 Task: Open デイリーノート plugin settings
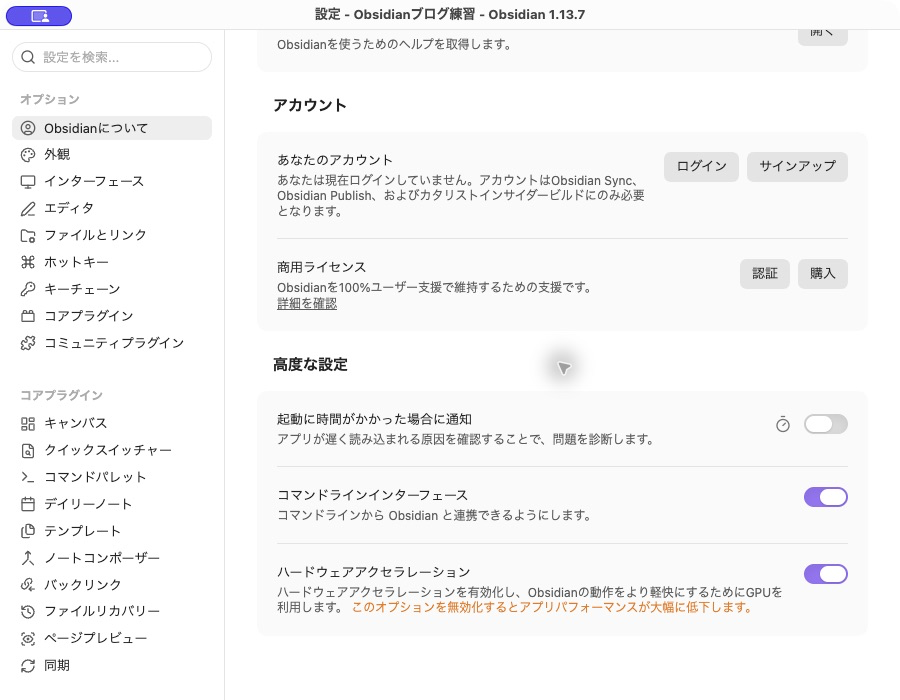(x=112, y=504)
